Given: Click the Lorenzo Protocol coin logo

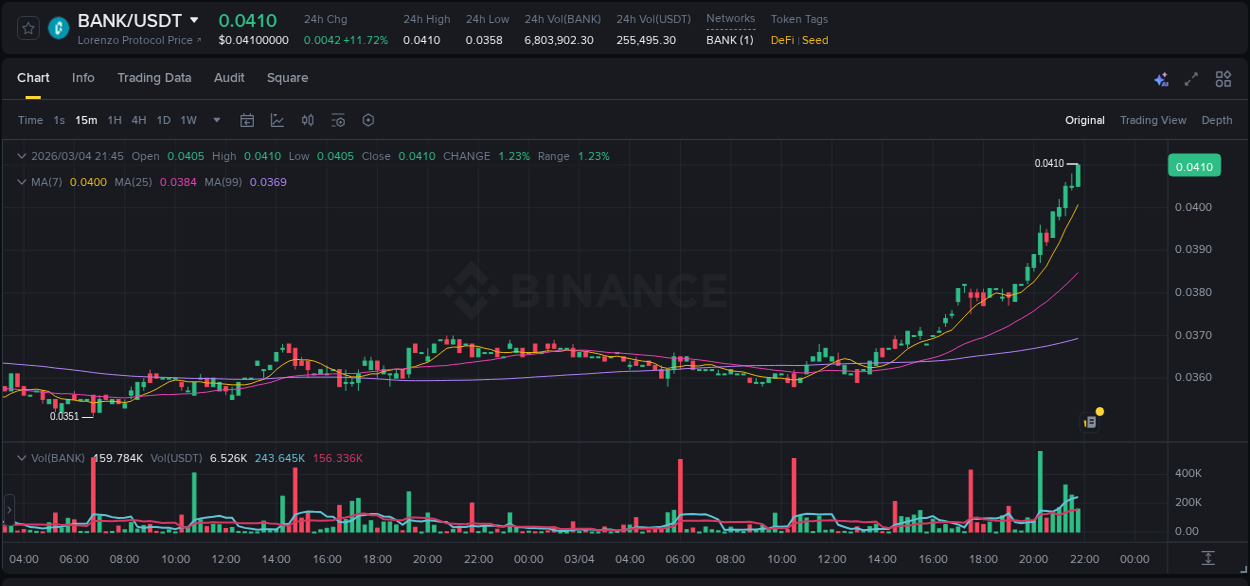Looking at the screenshot, I should (x=58, y=28).
